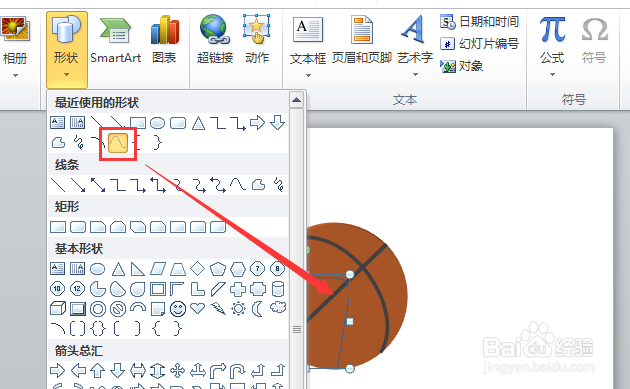
Task: Select U-turn arrow in 箭头总汇
Action: click(x=238, y=371)
